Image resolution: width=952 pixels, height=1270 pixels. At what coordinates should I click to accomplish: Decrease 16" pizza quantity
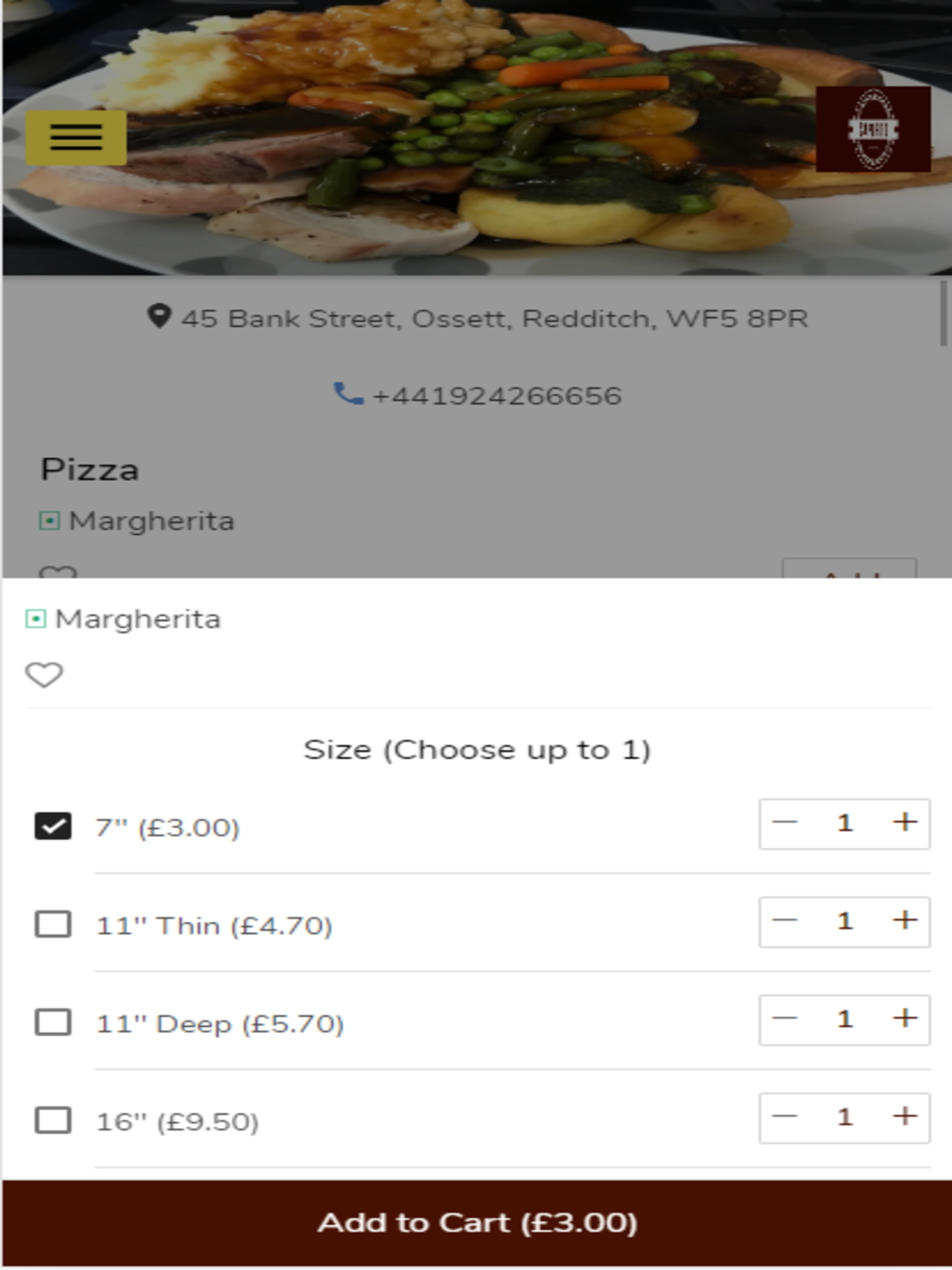(784, 1117)
